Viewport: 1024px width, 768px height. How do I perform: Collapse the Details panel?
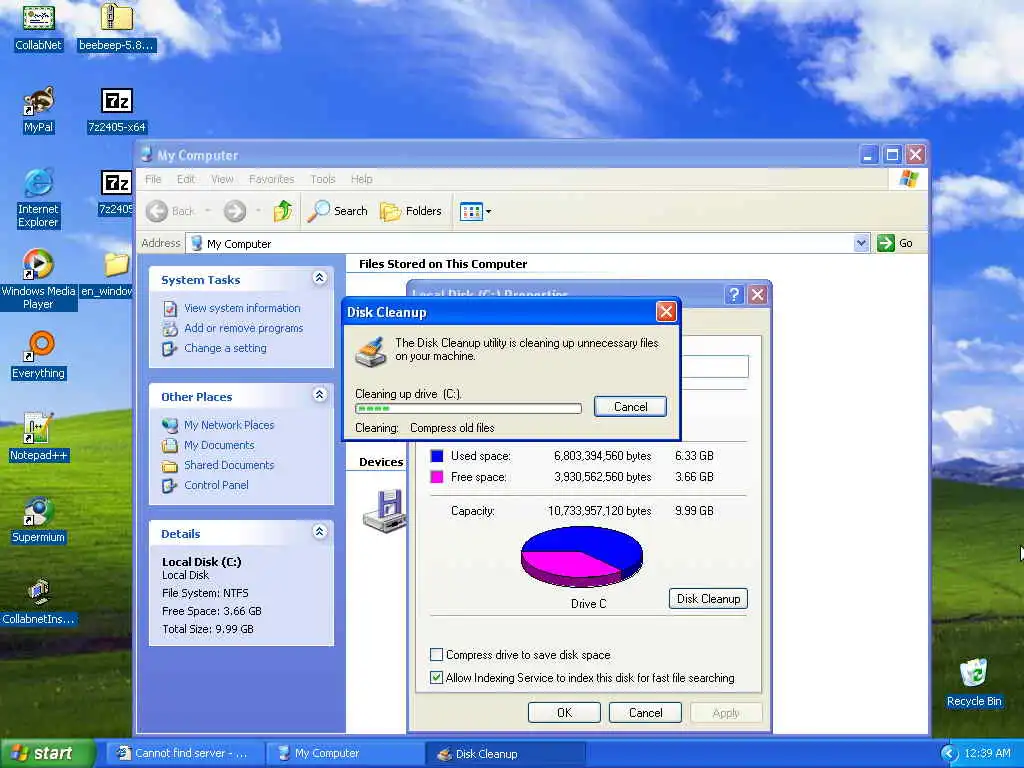(x=319, y=532)
